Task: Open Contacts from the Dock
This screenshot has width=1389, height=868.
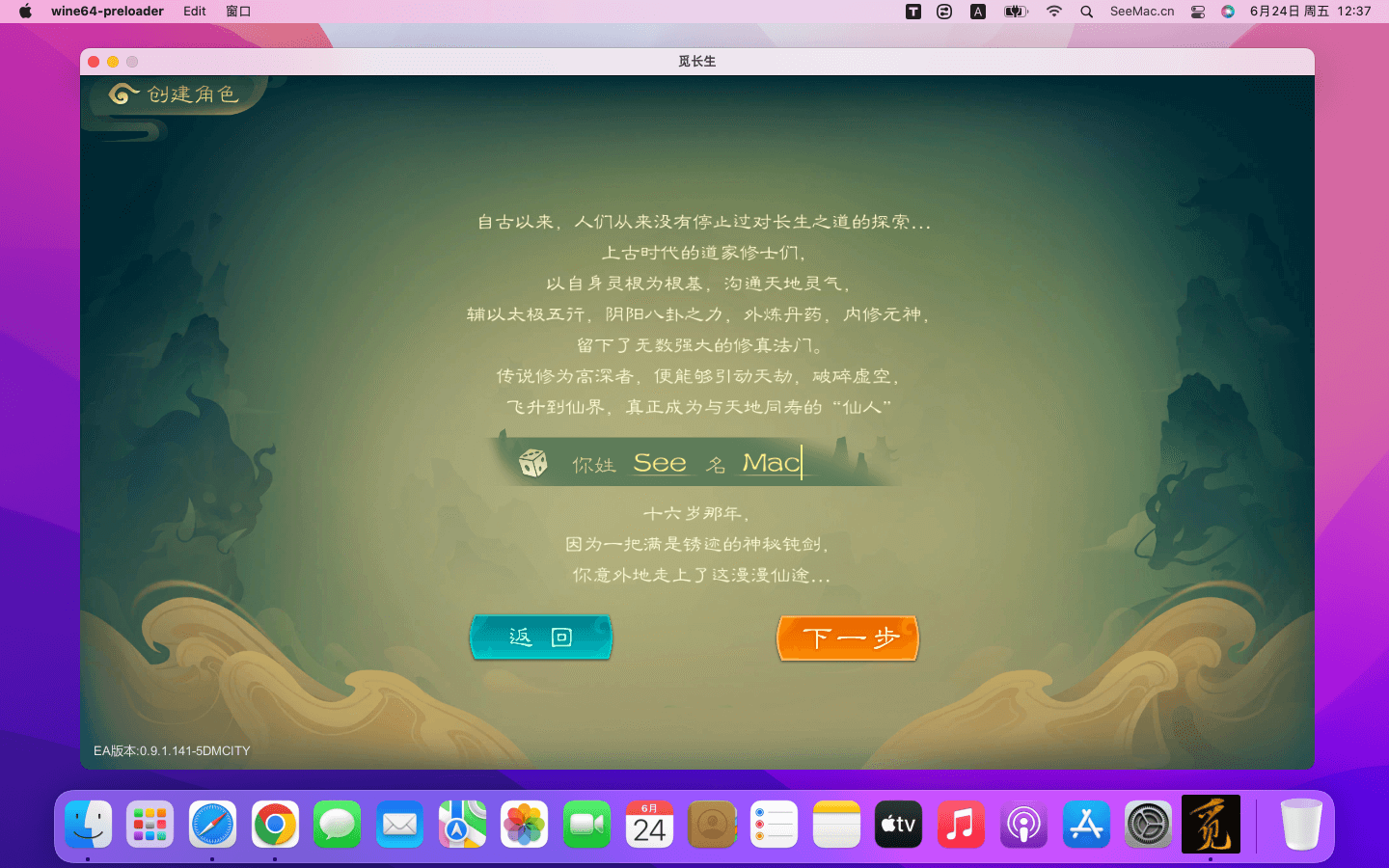Action: point(712,825)
